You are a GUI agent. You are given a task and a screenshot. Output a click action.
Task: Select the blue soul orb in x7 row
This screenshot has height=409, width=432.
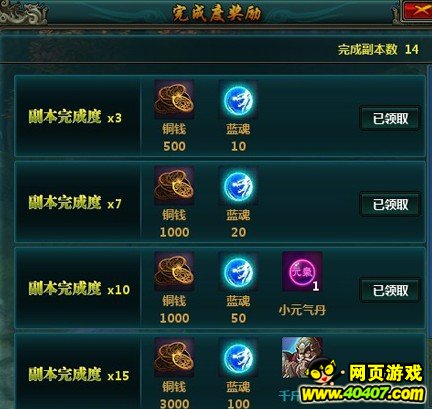(238, 186)
